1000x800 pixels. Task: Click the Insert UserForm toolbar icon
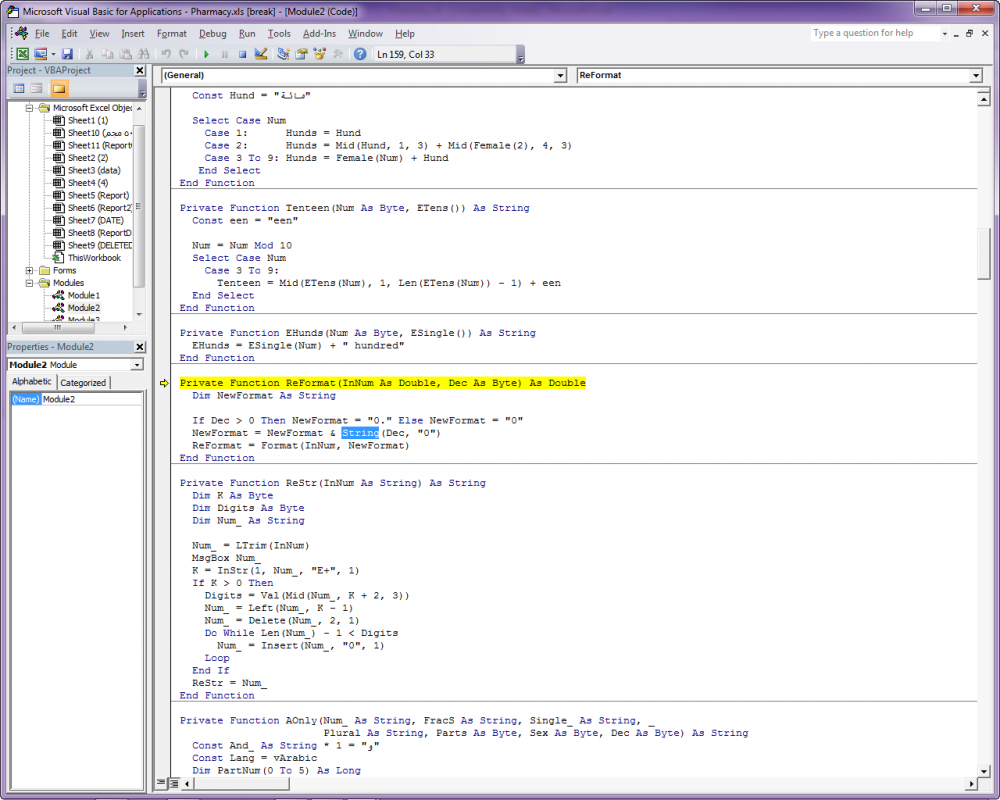41,54
